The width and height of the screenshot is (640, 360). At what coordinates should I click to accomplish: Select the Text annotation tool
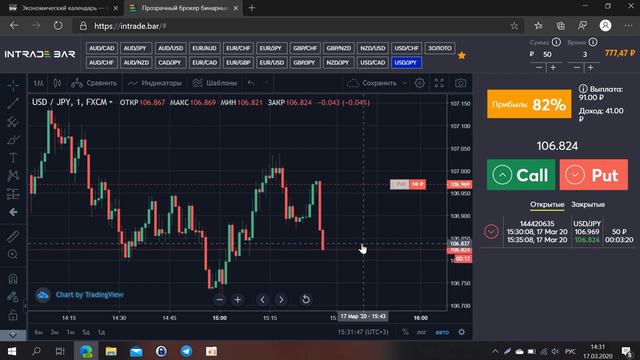(x=13, y=158)
